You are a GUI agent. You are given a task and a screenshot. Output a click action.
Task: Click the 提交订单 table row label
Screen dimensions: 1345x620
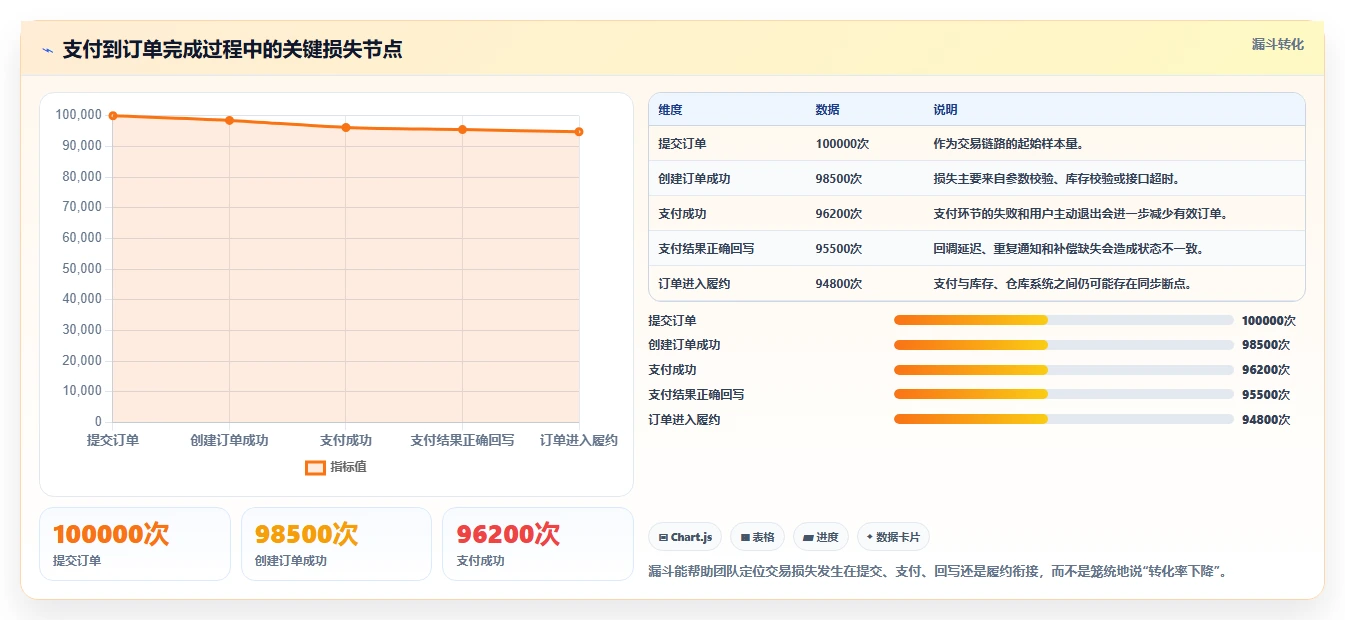pos(682,144)
